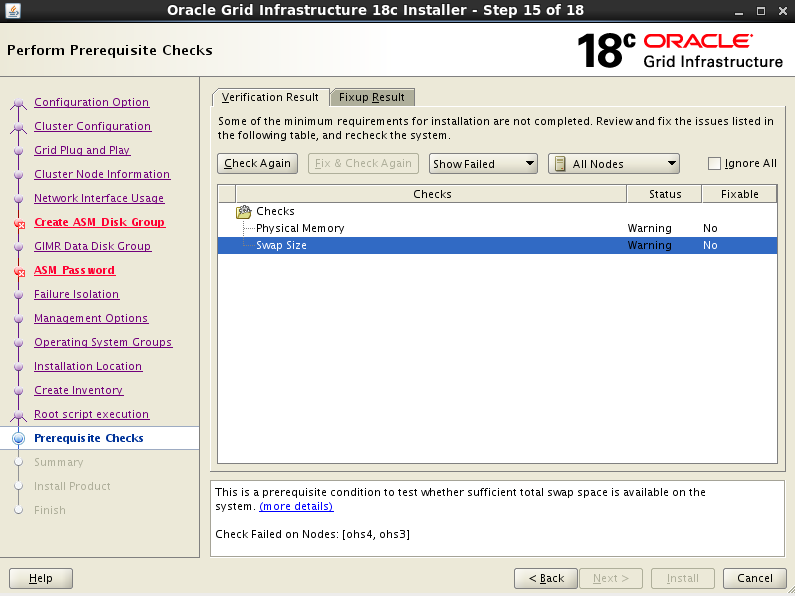Click the current step marker beside Prerequisite Checks
Screen dimensions: 795x596
tap(19, 438)
